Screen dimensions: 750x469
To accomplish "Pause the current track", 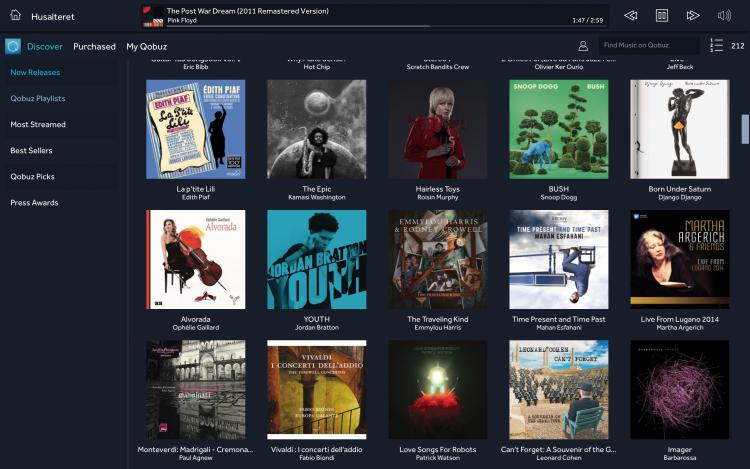I will coord(662,16).
